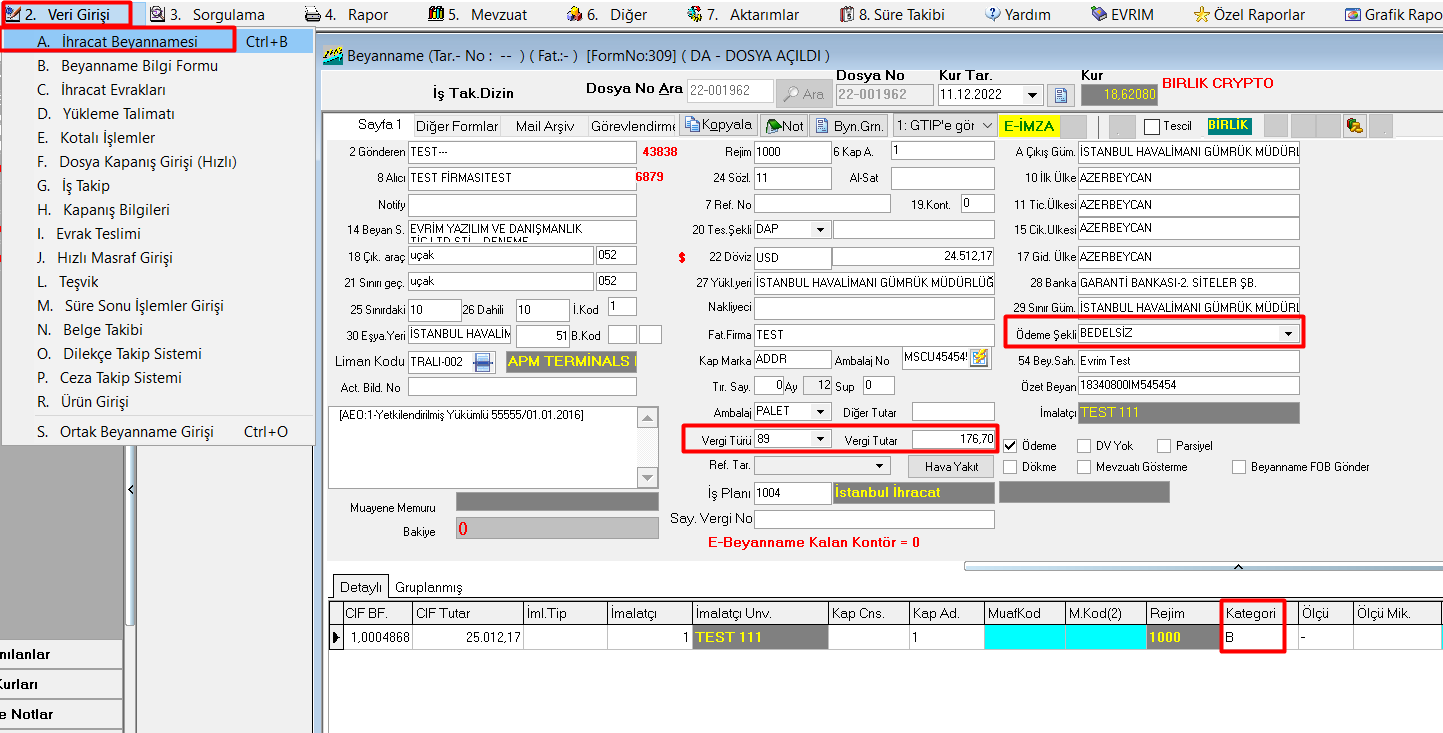Switch to the Diğer Formlar tab
This screenshot has height=733, width=1443.
[457, 126]
